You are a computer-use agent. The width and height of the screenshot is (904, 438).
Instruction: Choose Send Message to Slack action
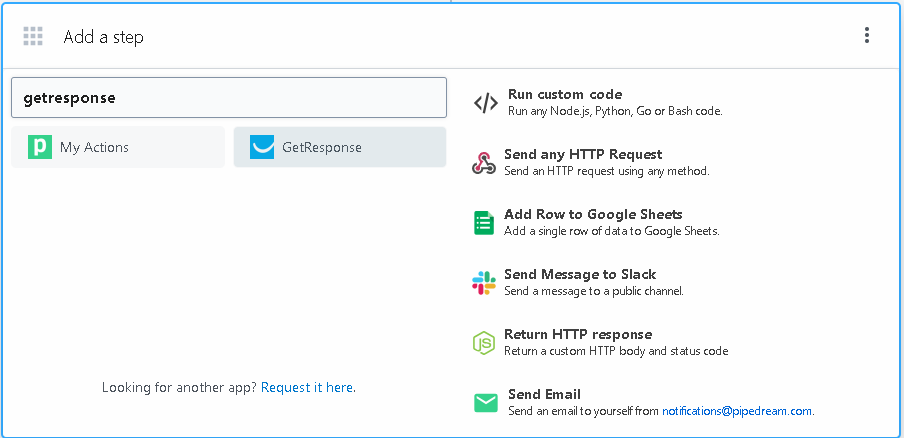[580, 274]
